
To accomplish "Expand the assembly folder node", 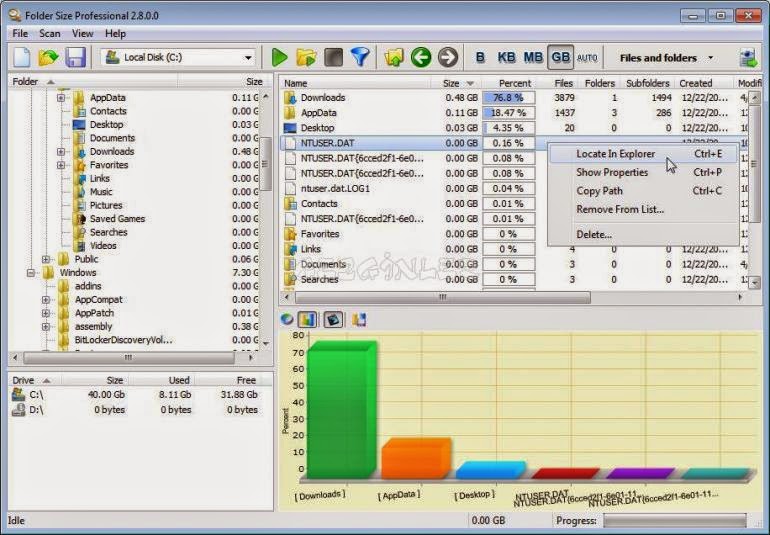I will [46, 327].
